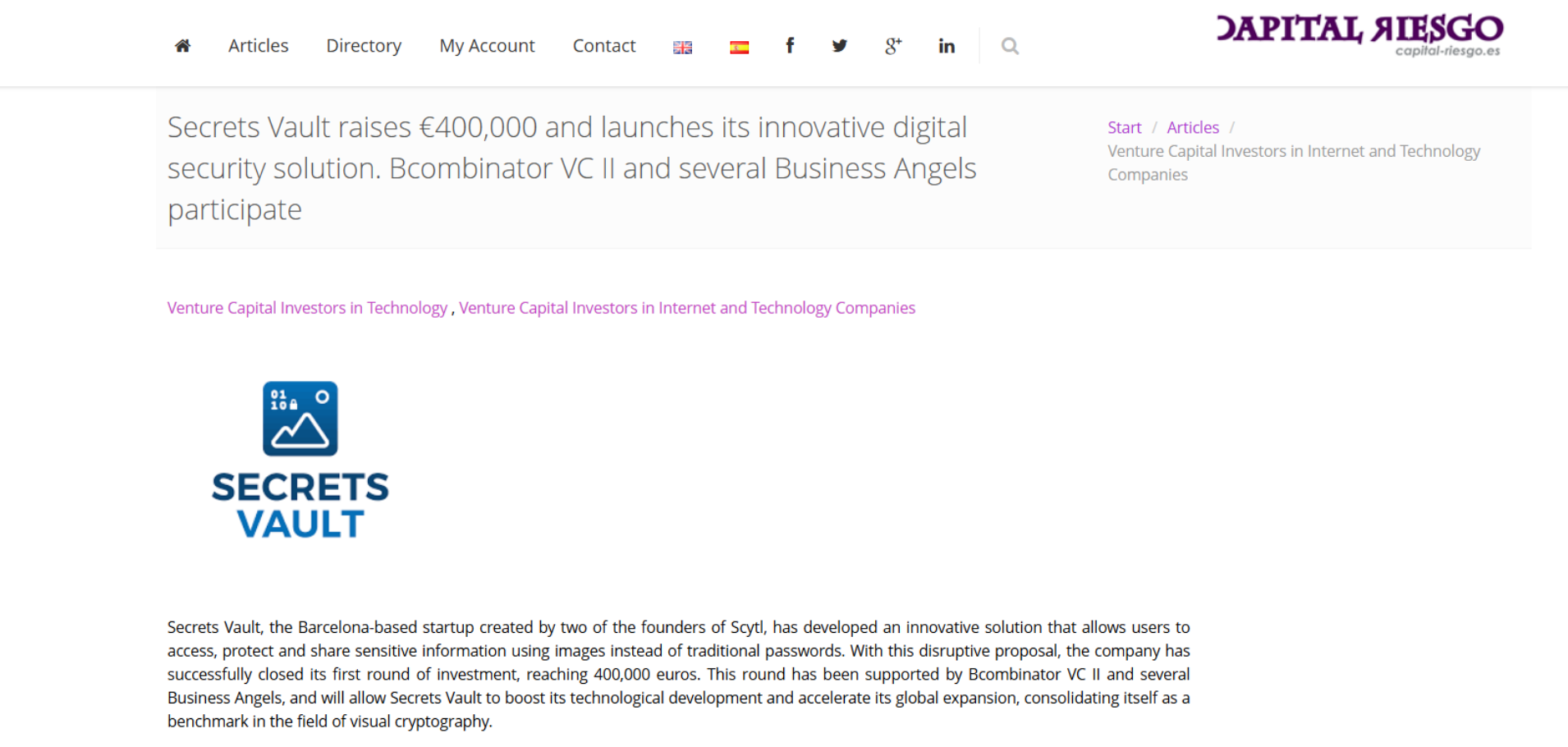This screenshot has width=1568, height=747.
Task: Click the article headline about Secrets Vault raising €400,000
Action: point(572,168)
